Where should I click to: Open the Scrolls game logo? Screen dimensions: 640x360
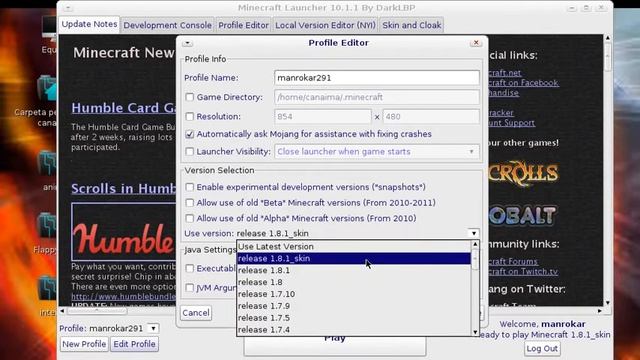(x=523, y=173)
